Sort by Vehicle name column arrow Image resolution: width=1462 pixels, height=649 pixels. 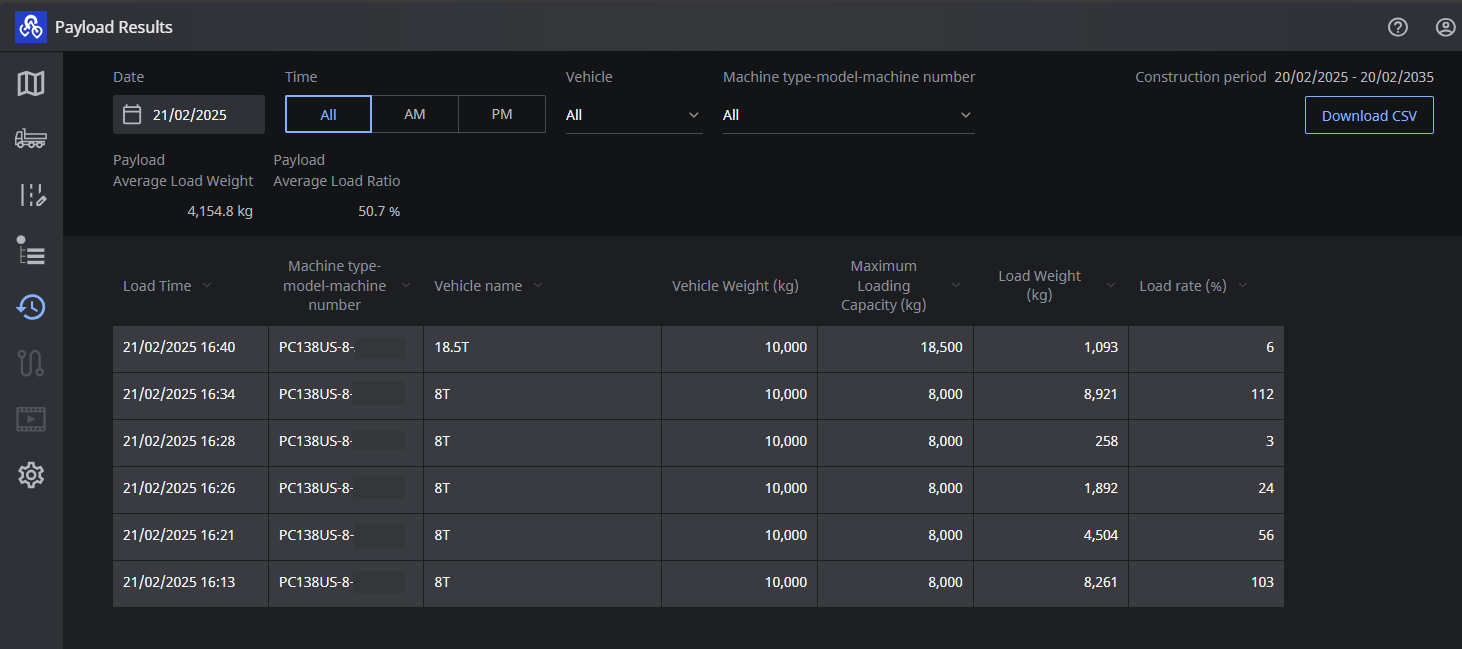pos(538,286)
